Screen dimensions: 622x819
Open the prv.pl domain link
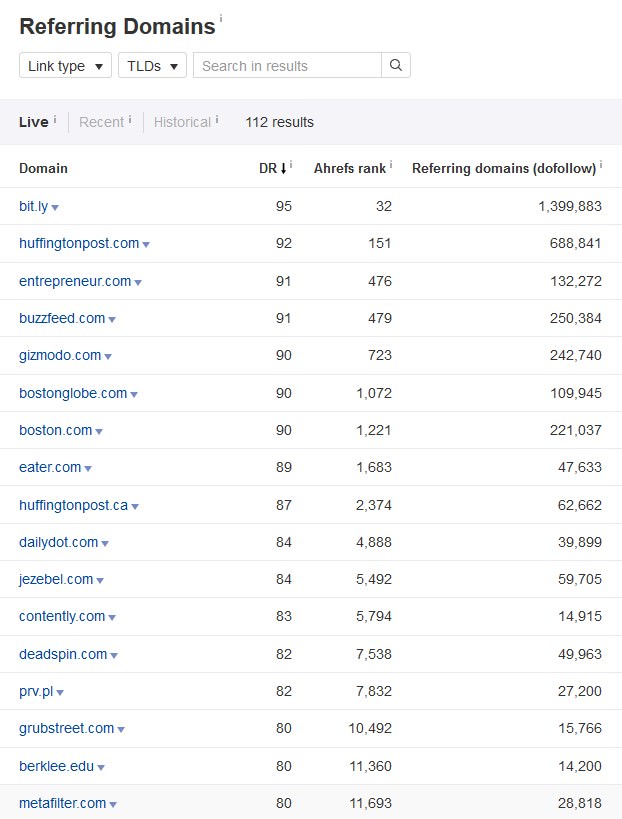[x=36, y=691]
